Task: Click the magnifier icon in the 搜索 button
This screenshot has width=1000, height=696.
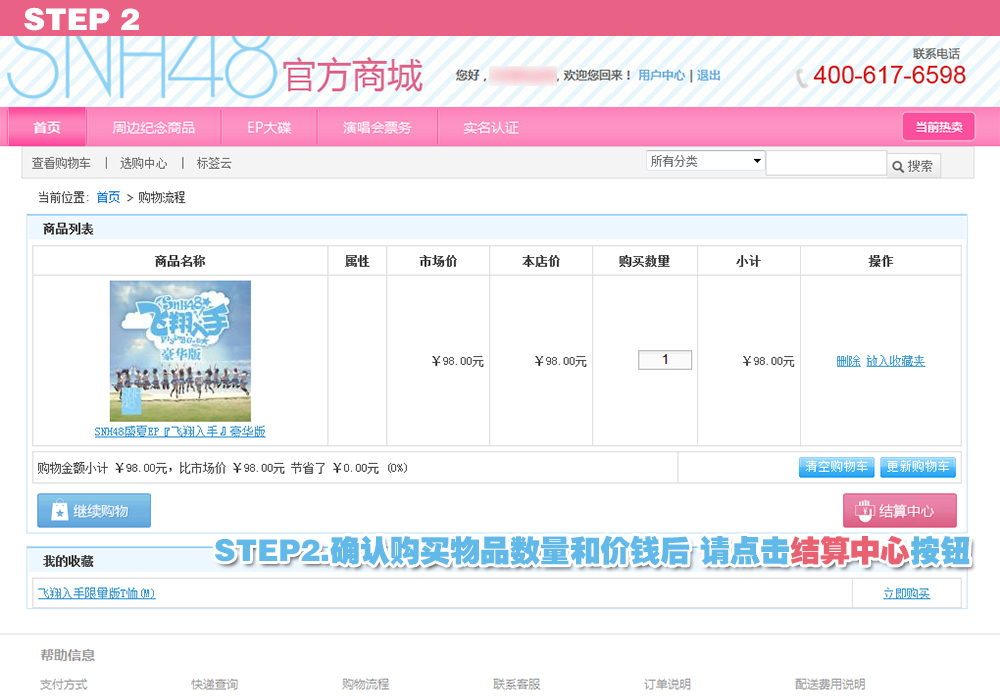Action: [897, 167]
